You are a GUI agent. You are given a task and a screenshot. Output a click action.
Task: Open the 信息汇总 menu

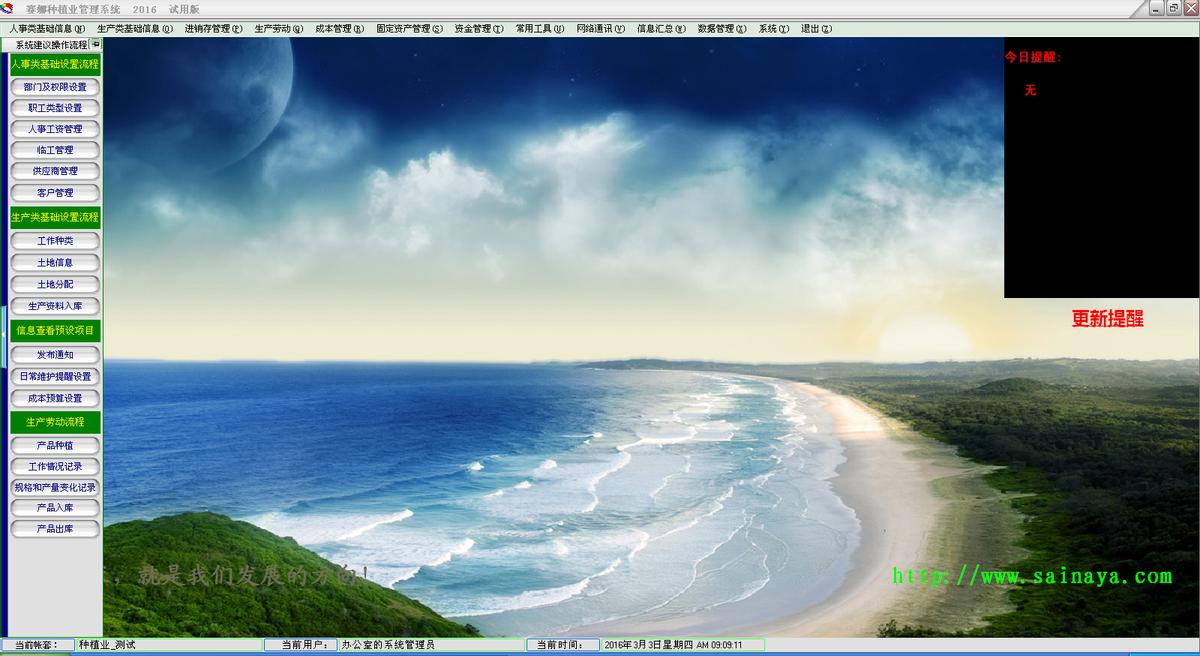point(662,29)
